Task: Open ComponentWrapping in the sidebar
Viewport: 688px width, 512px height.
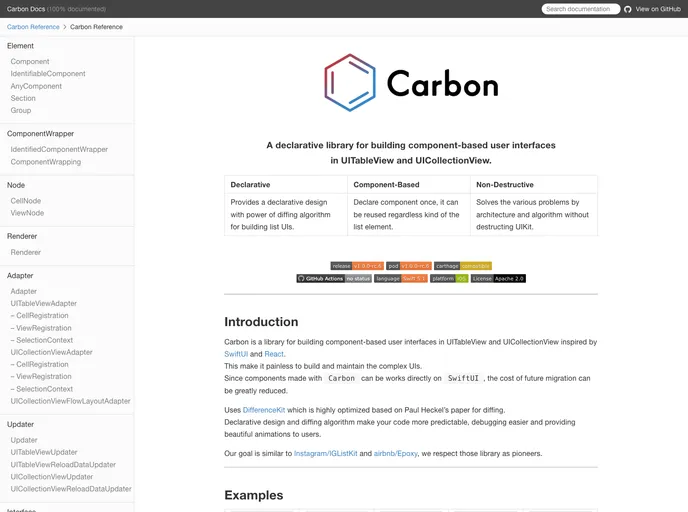Action: pos(46,161)
